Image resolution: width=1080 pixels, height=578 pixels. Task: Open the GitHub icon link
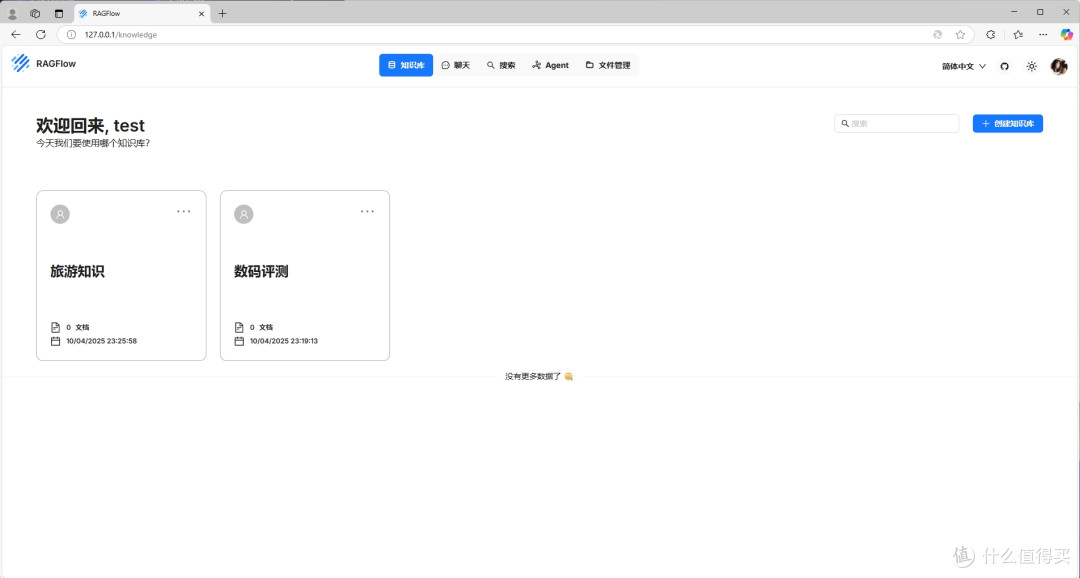coord(1004,66)
